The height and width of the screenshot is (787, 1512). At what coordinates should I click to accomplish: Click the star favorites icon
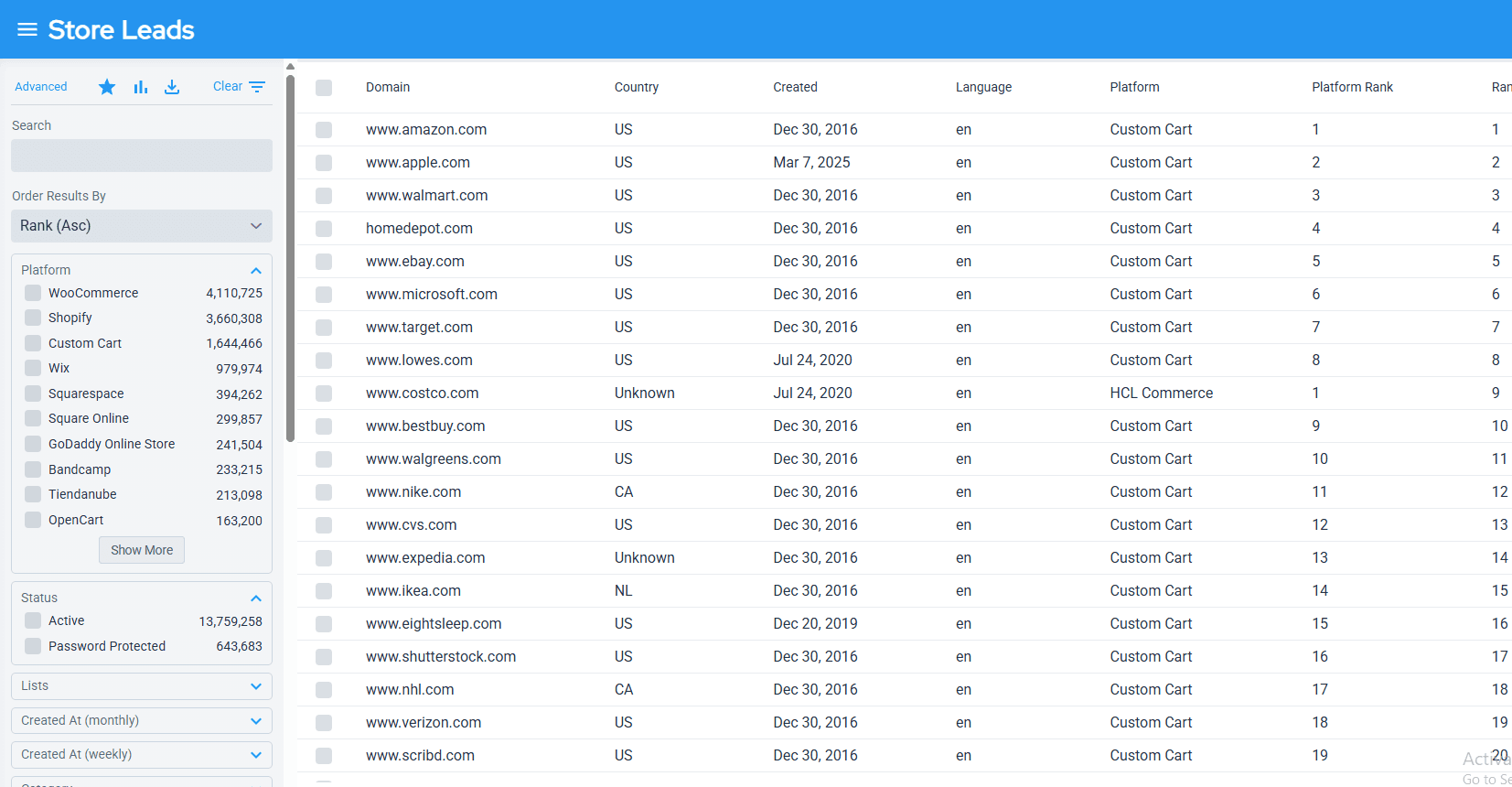tap(107, 87)
